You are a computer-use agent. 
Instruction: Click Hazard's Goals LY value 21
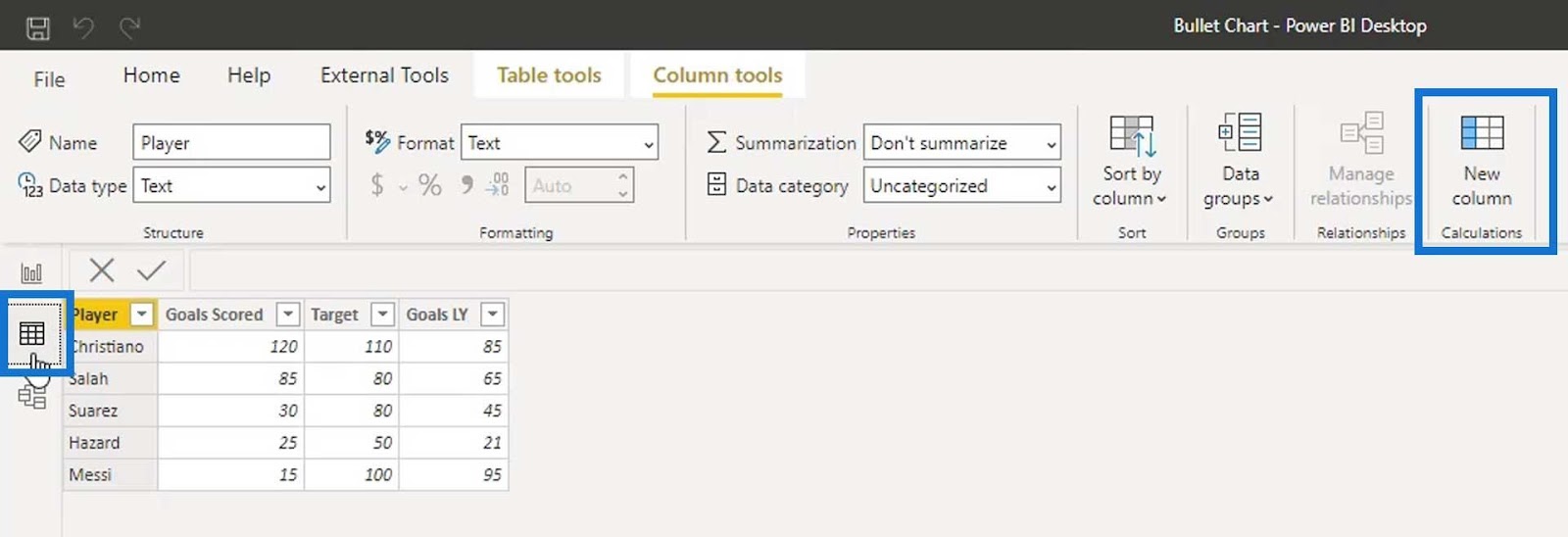[454, 443]
